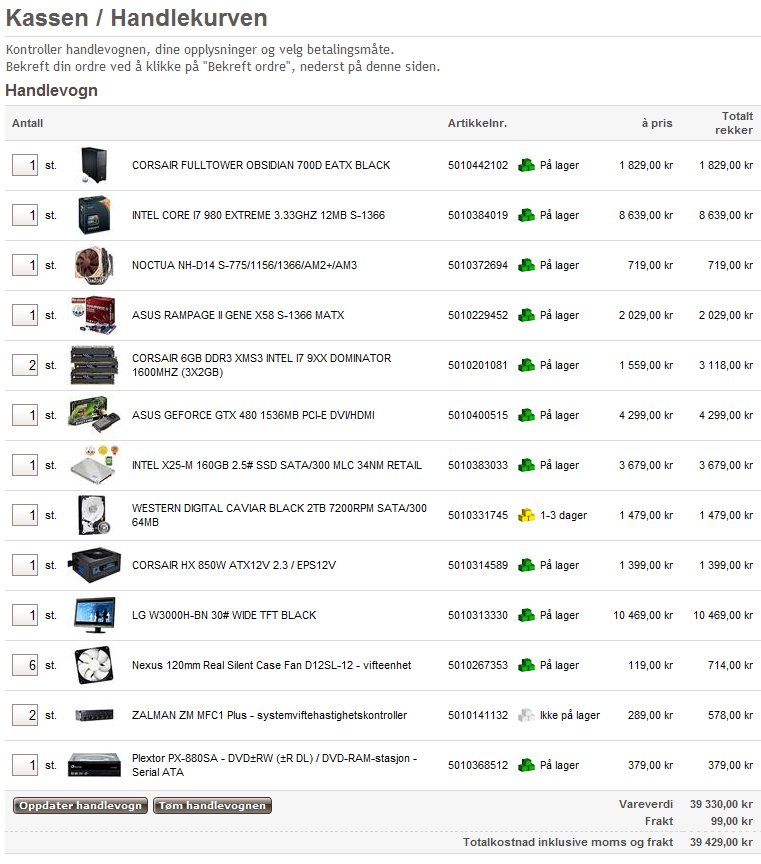
Task: Click quantity field for Nexus 120mm fan
Action: (25, 665)
